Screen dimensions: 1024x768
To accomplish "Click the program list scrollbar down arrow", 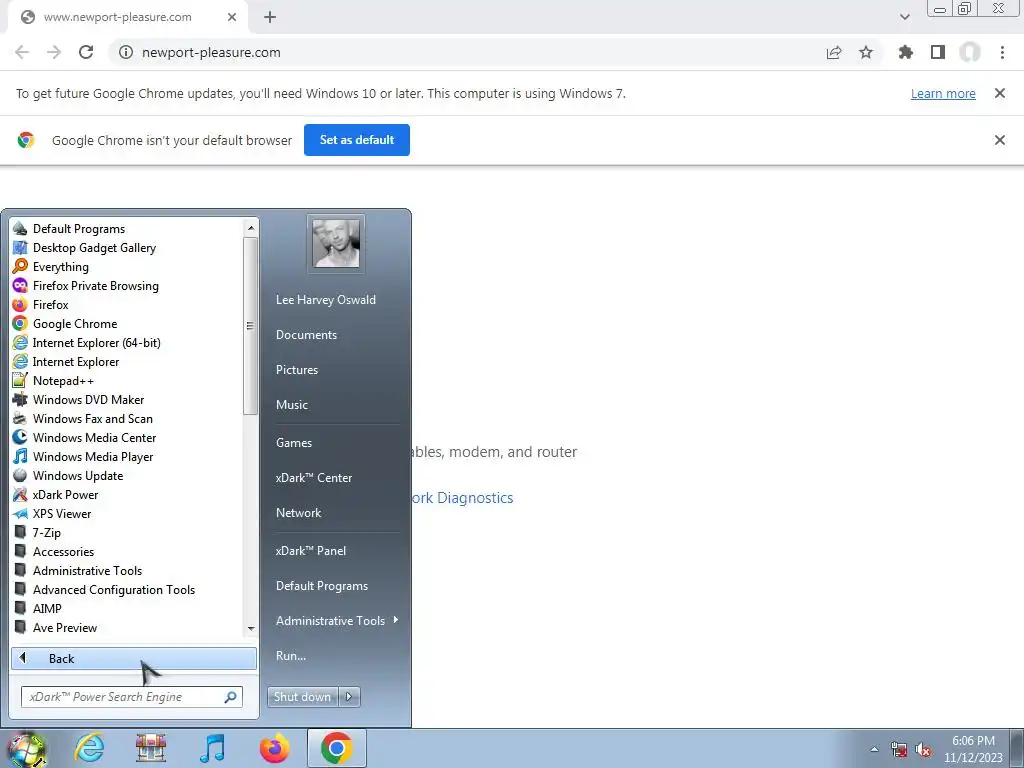I will click(x=251, y=629).
